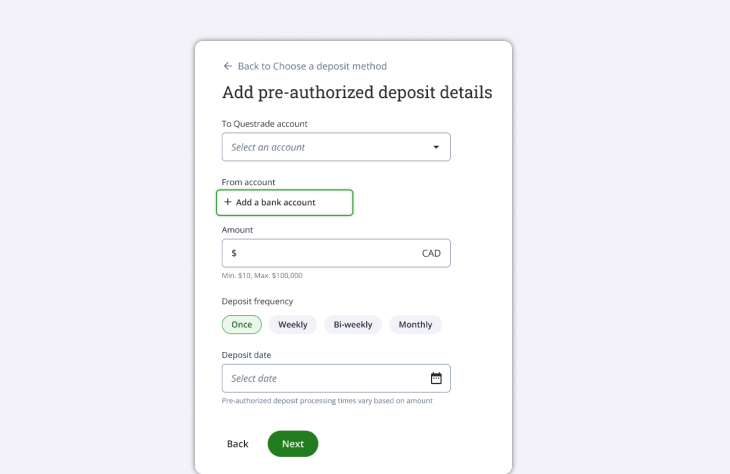
Task: Click the back arrow icon at top
Action: click(228, 66)
